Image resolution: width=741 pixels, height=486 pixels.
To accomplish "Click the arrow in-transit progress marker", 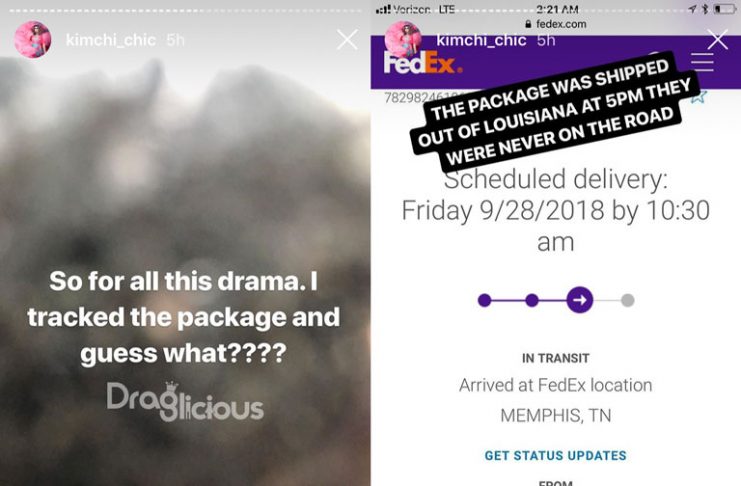I will (580, 300).
